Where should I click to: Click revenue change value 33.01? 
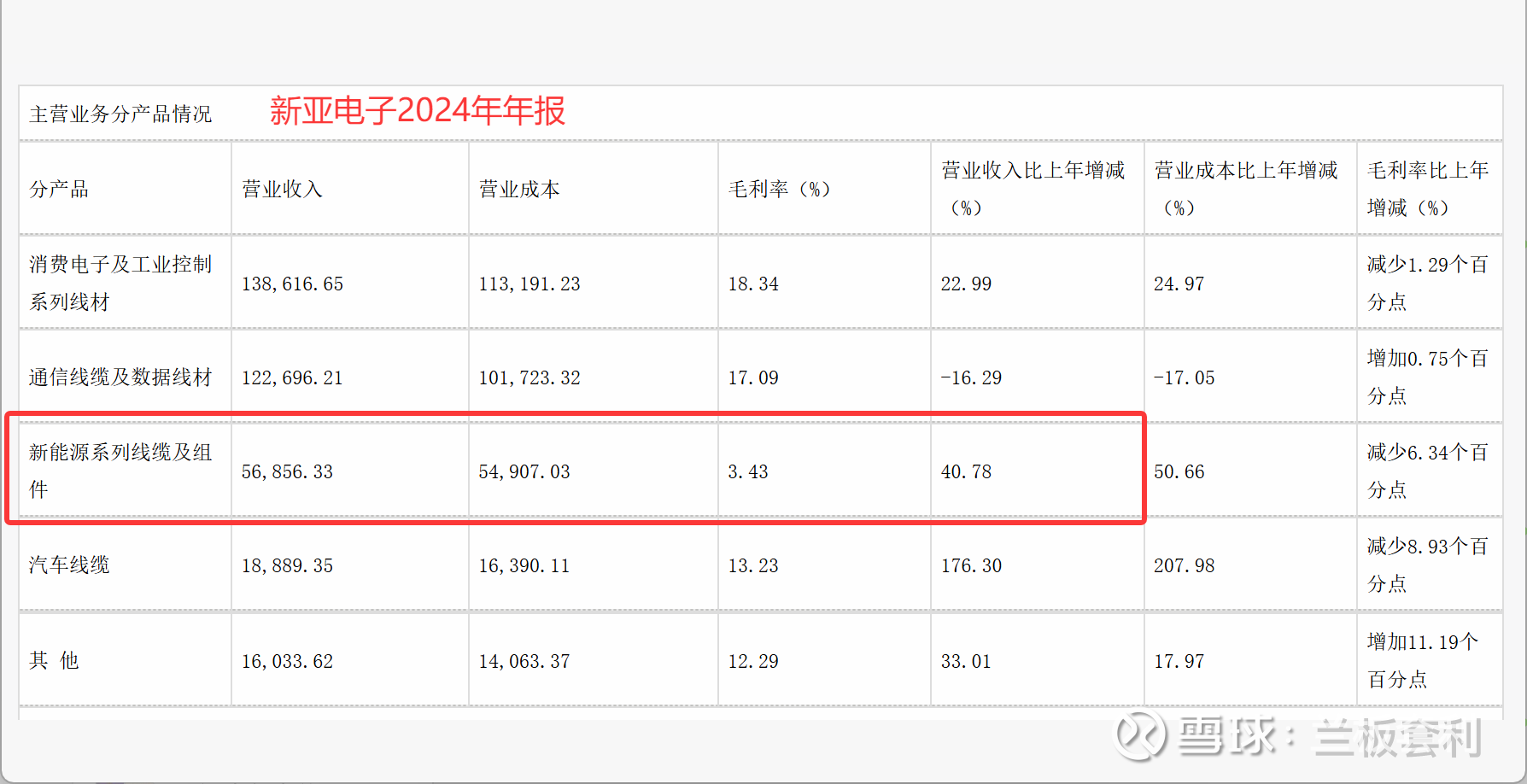966,661
